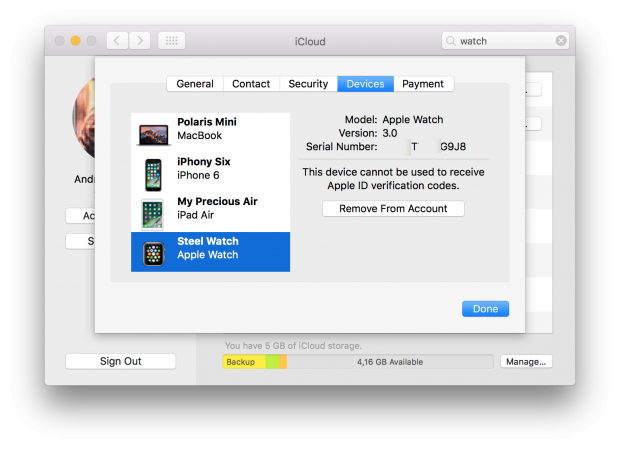Viewport: 620px width, 449px height.
Task: Click the verification codes notice text
Action: tap(393, 179)
